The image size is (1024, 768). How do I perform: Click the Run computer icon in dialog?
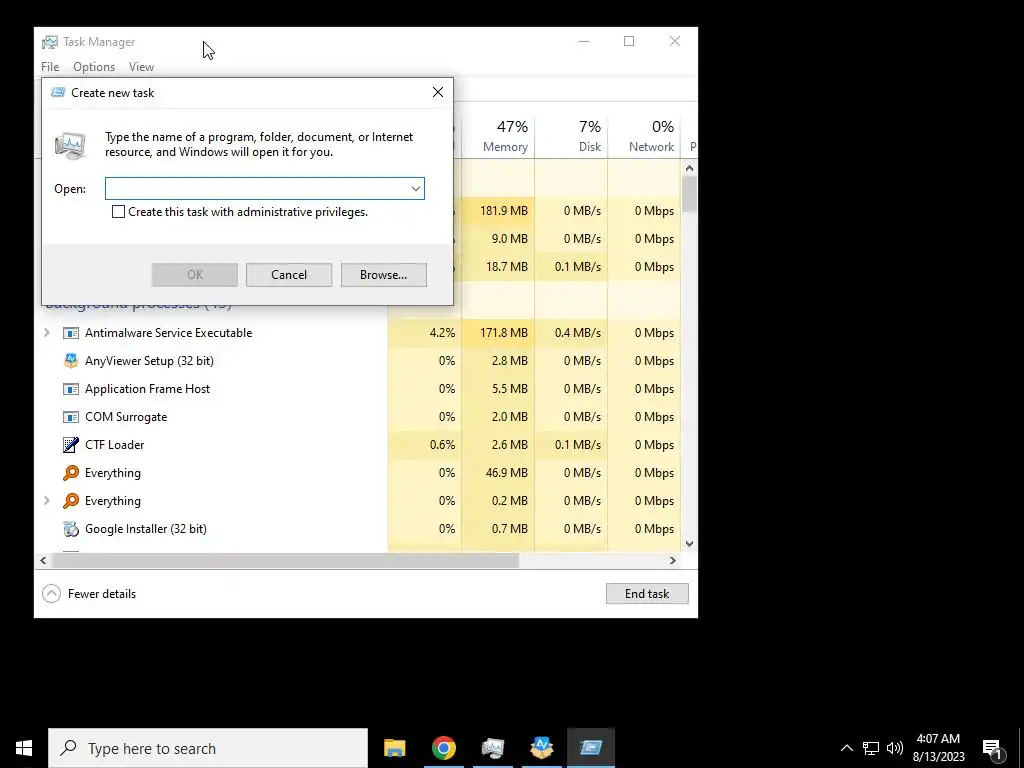pyautogui.click(x=70, y=146)
